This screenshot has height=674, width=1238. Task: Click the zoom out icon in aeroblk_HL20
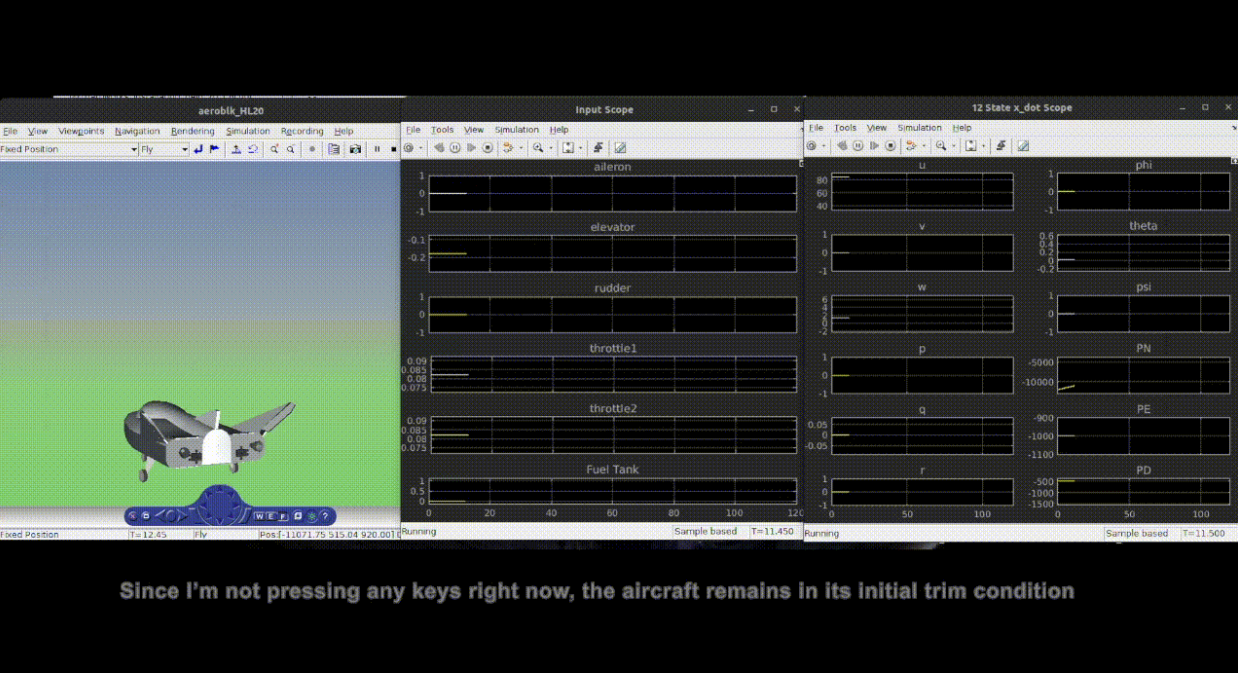(x=291, y=149)
